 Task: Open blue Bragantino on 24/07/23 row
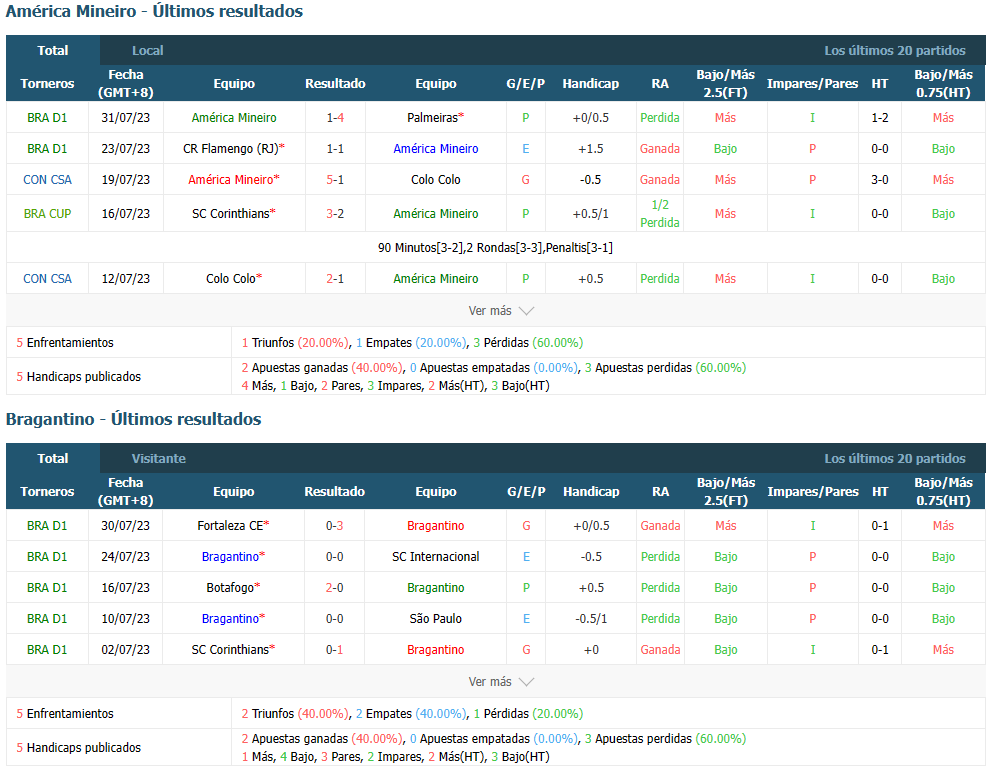point(230,556)
